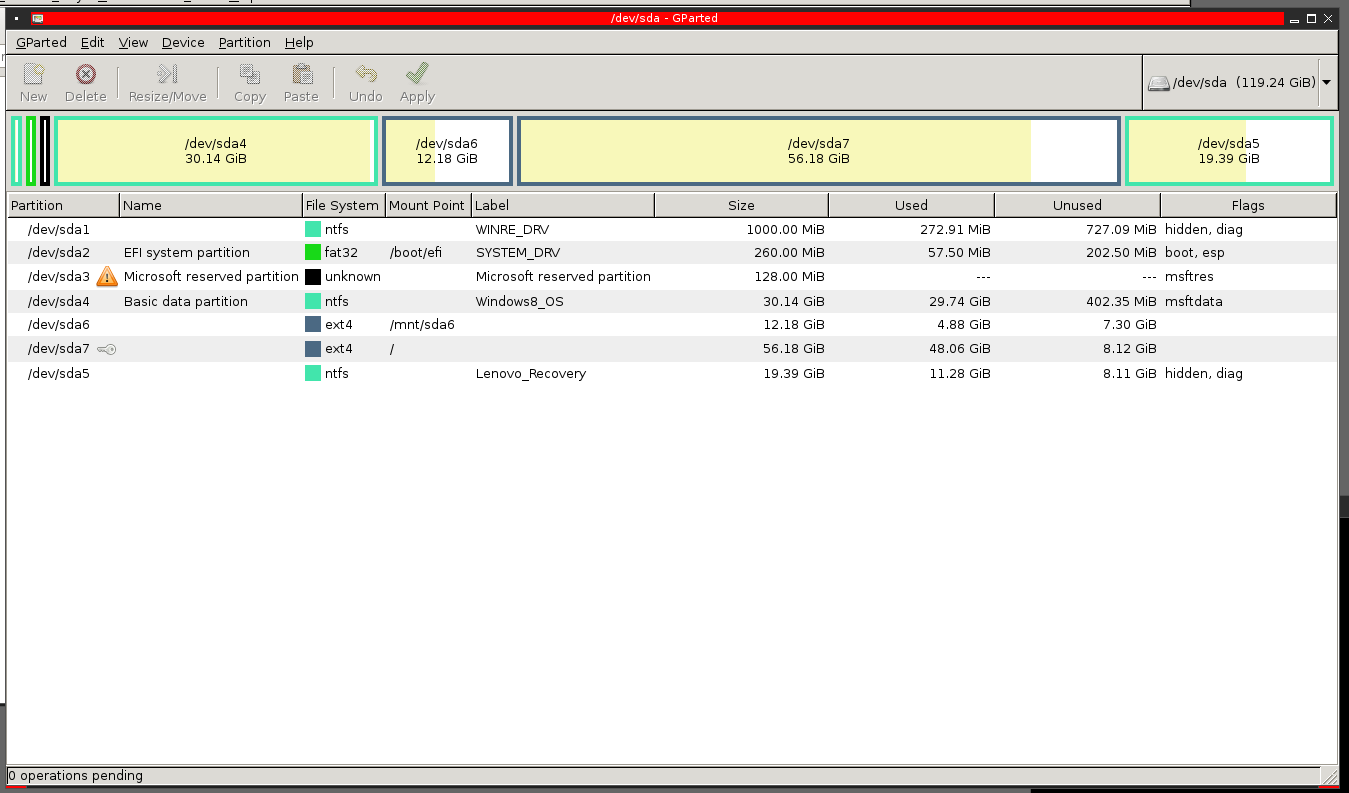The width and height of the screenshot is (1349, 793).
Task: Select /dev/sda4 in the partition list
Action: 672,301
